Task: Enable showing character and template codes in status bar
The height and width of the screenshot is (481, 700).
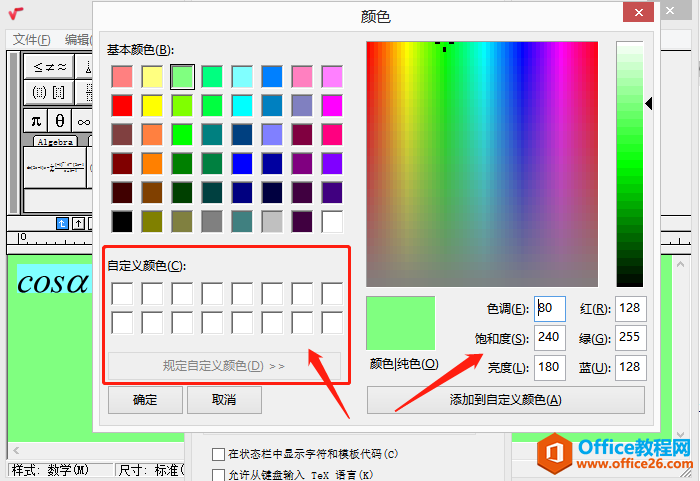Action: [218, 454]
